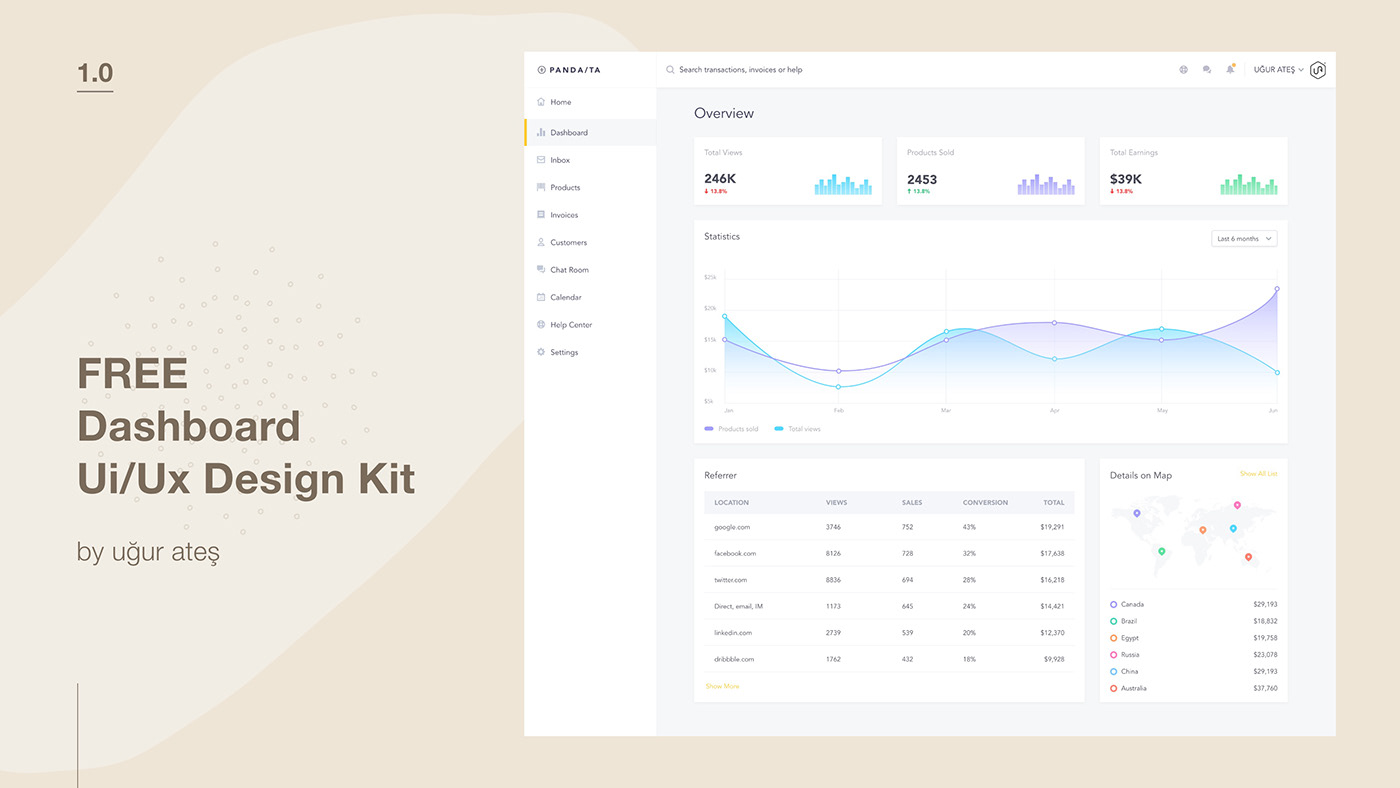Click the Products sidebar icon
This screenshot has height=788, width=1400.
point(541,187)
